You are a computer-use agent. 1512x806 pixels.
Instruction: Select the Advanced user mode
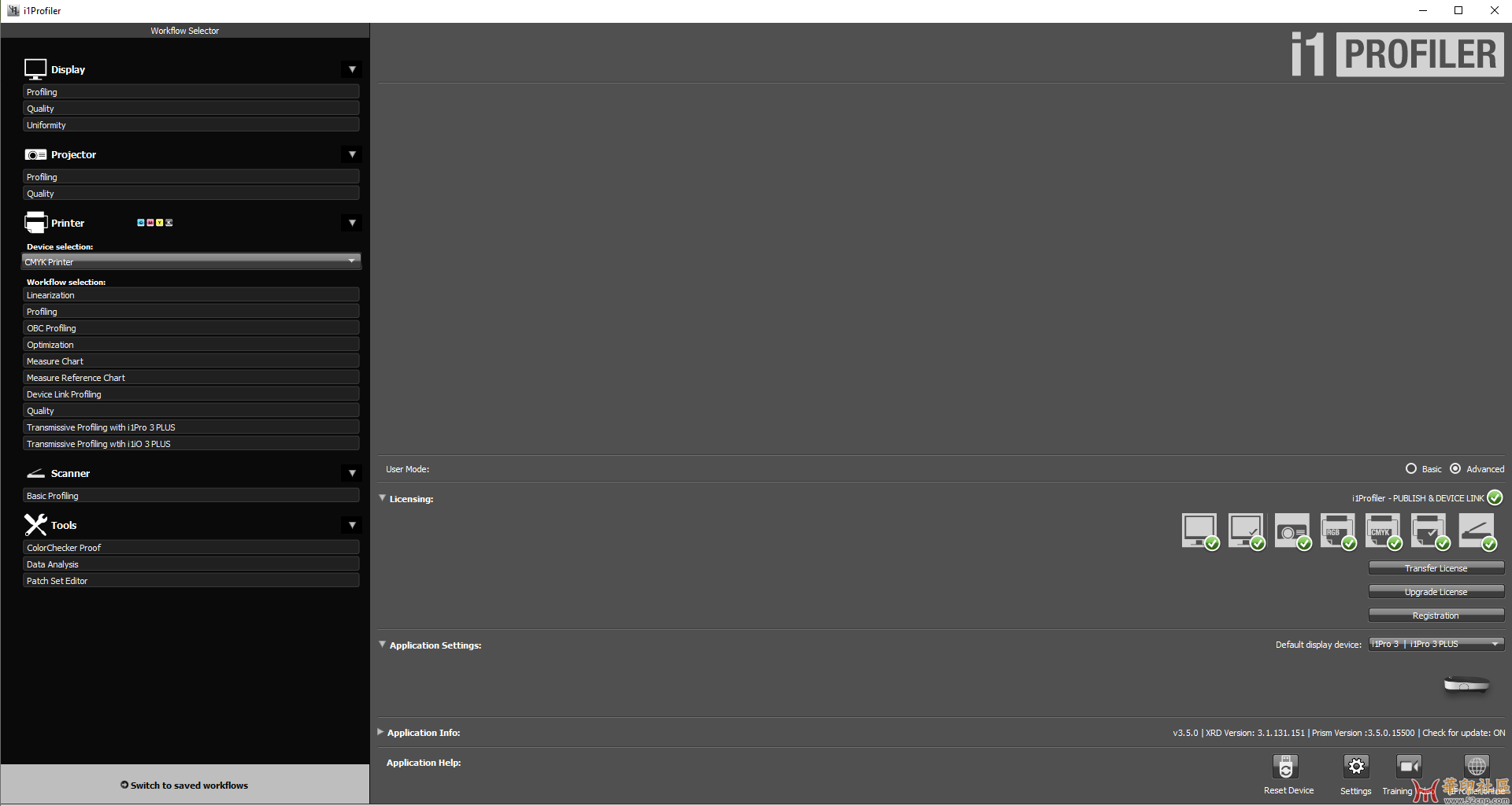pyautogui.click(x=1455, y=468)
